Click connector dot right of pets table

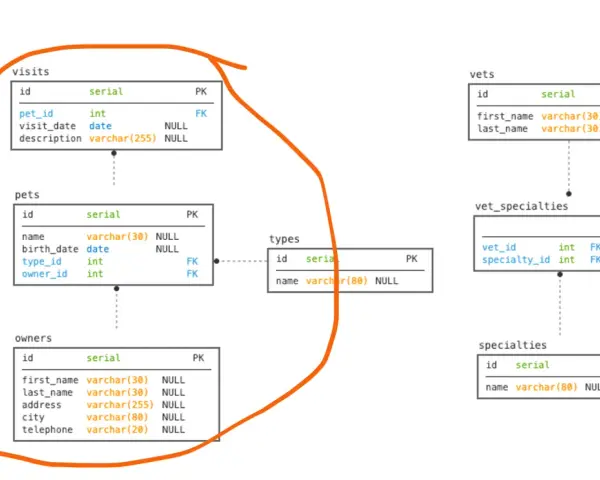[x=217, y=261]
